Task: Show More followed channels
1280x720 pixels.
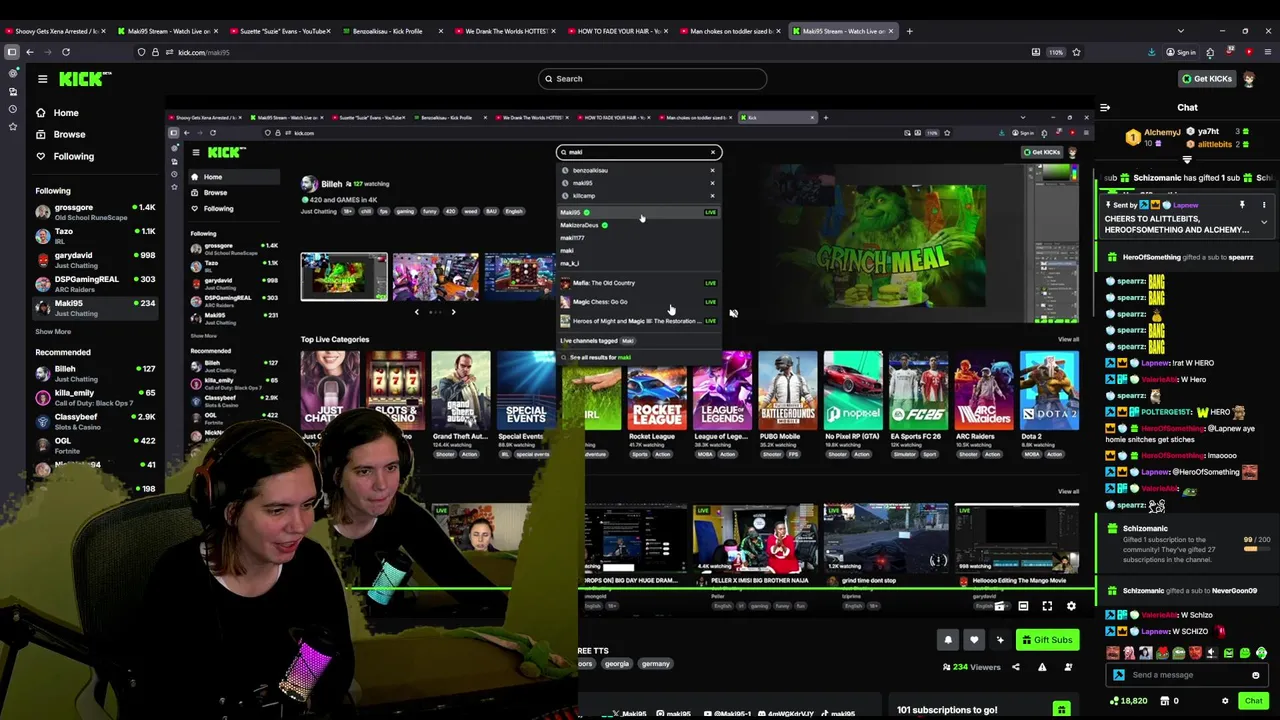Action: pyautogui.click(x=53, y=332)
